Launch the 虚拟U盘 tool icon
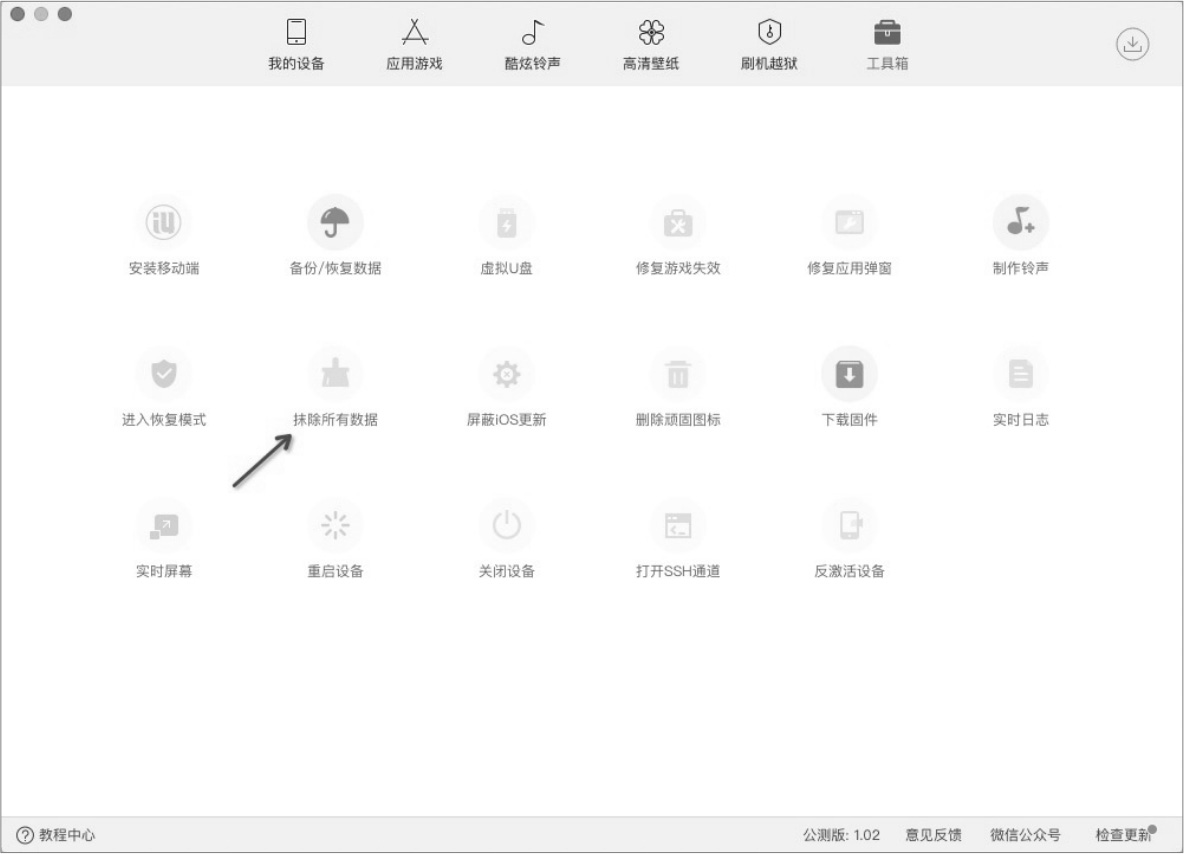This screenshot has width=1184, height=854. click(x=507, y=222)
